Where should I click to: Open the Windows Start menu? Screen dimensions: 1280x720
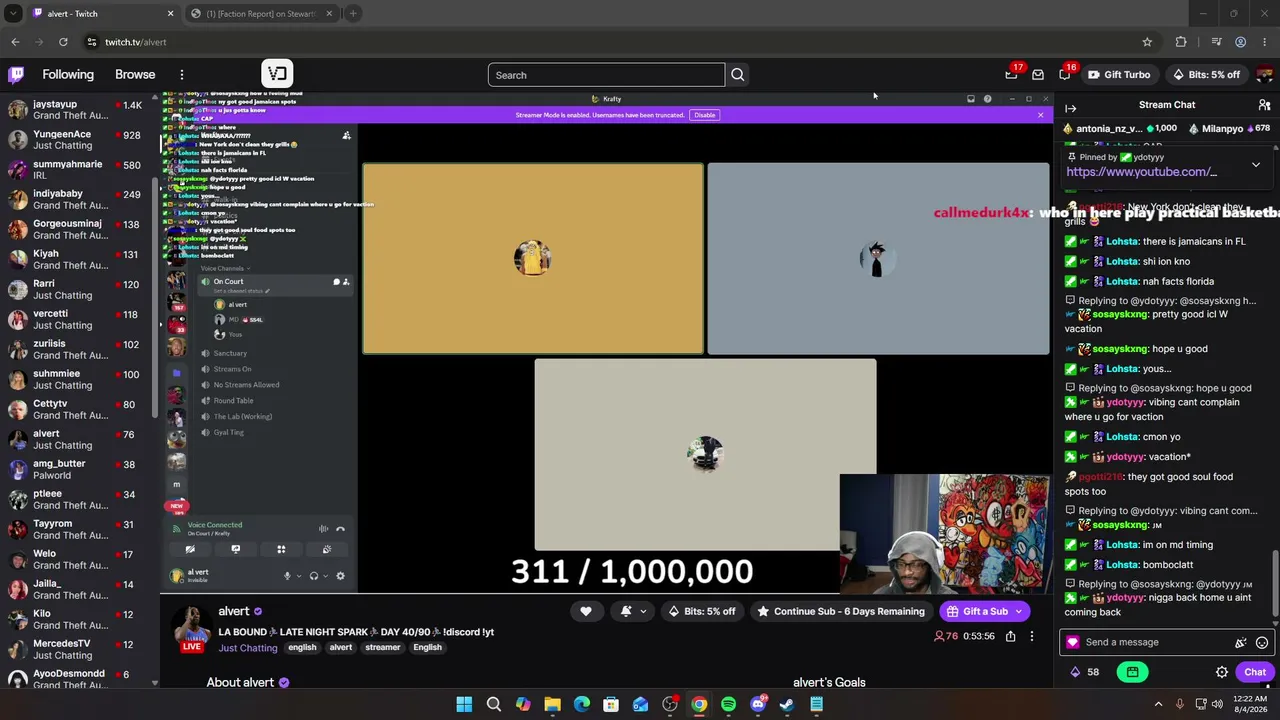pos(464,705)
